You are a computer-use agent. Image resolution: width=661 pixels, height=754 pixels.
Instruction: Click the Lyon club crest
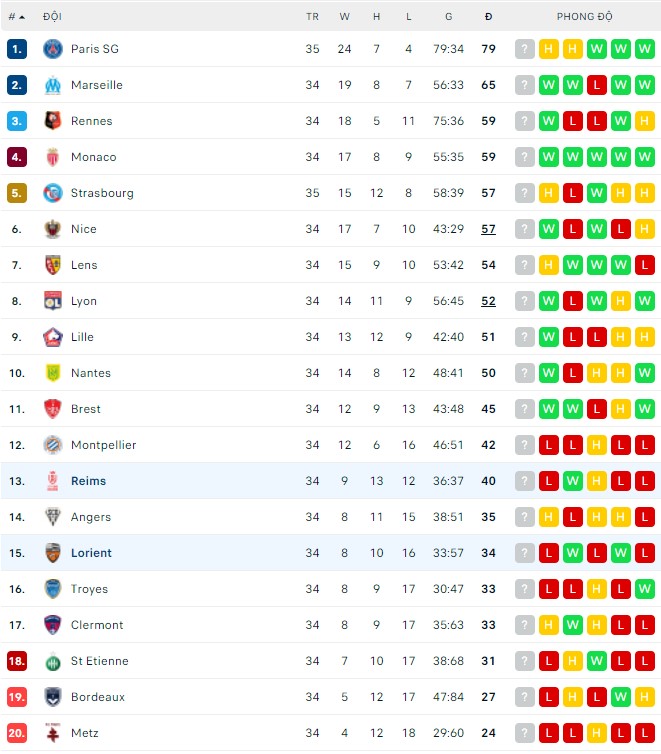[53, 301]
